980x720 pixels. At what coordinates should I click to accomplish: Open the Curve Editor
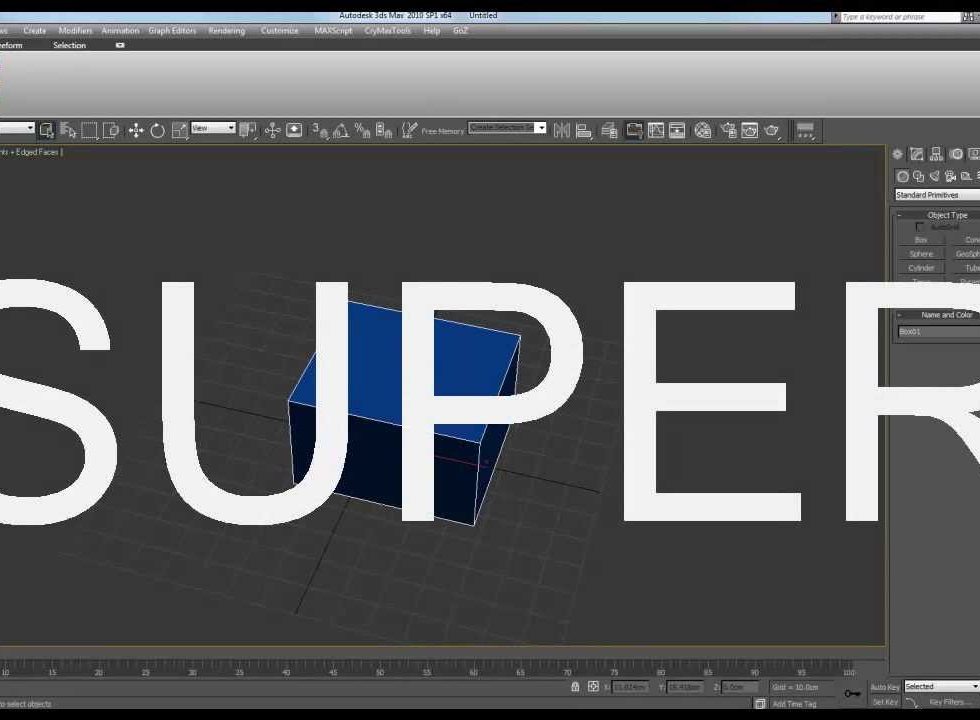(x=656, y=131)
